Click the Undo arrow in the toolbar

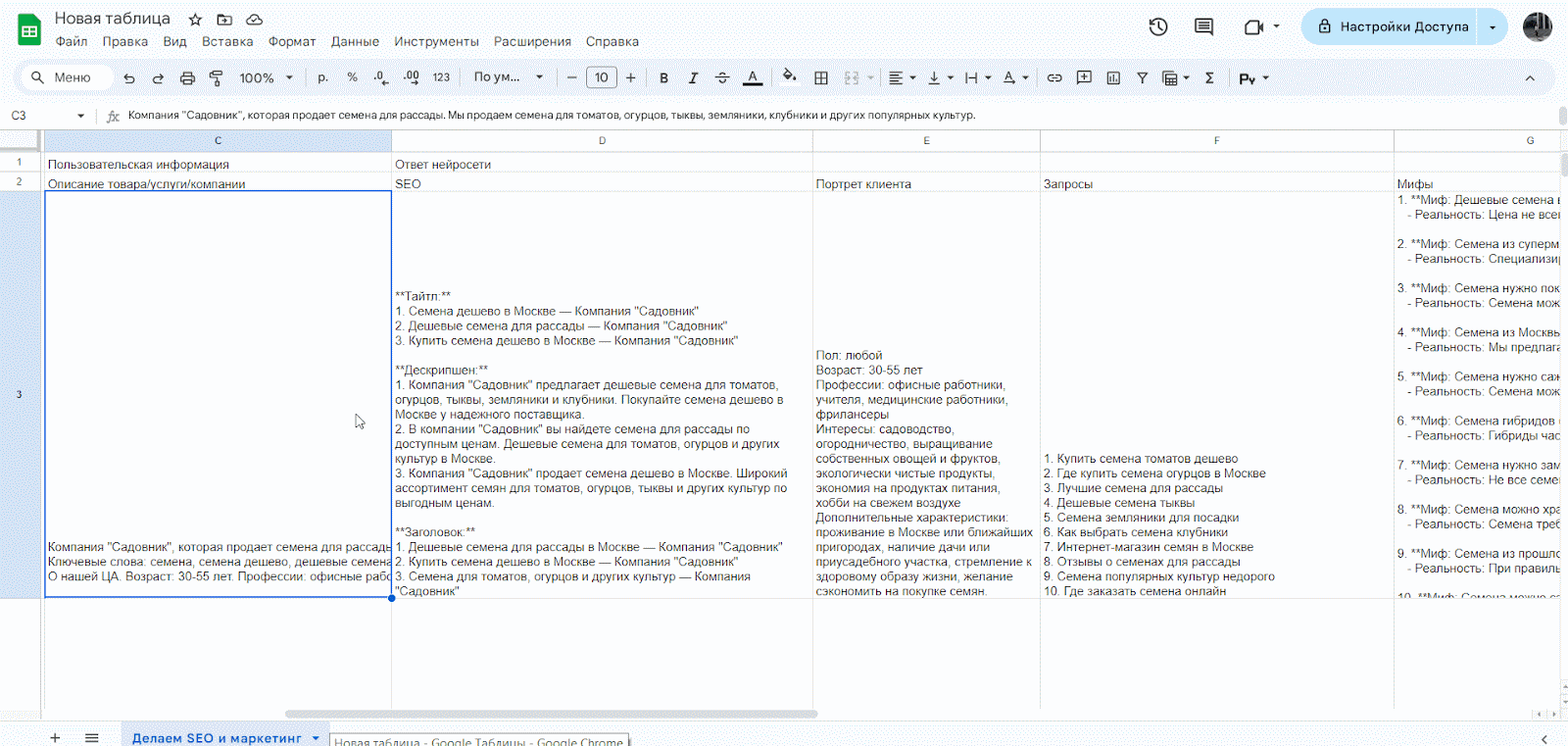point(129,78)
